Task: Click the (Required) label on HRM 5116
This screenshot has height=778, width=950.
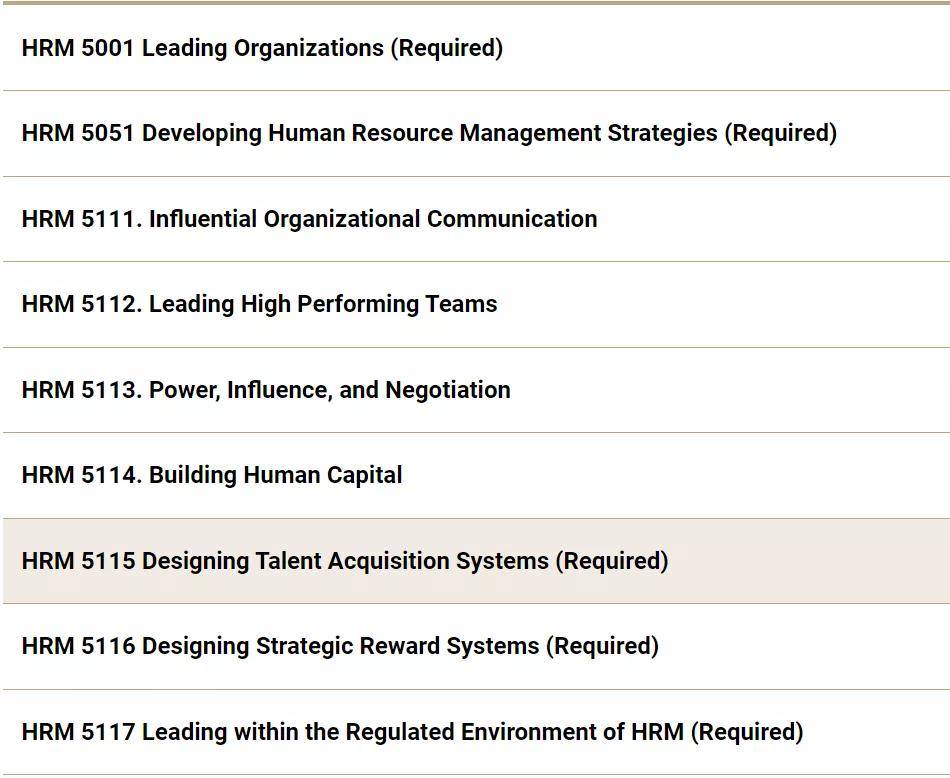Action: [x=603, y=647]
